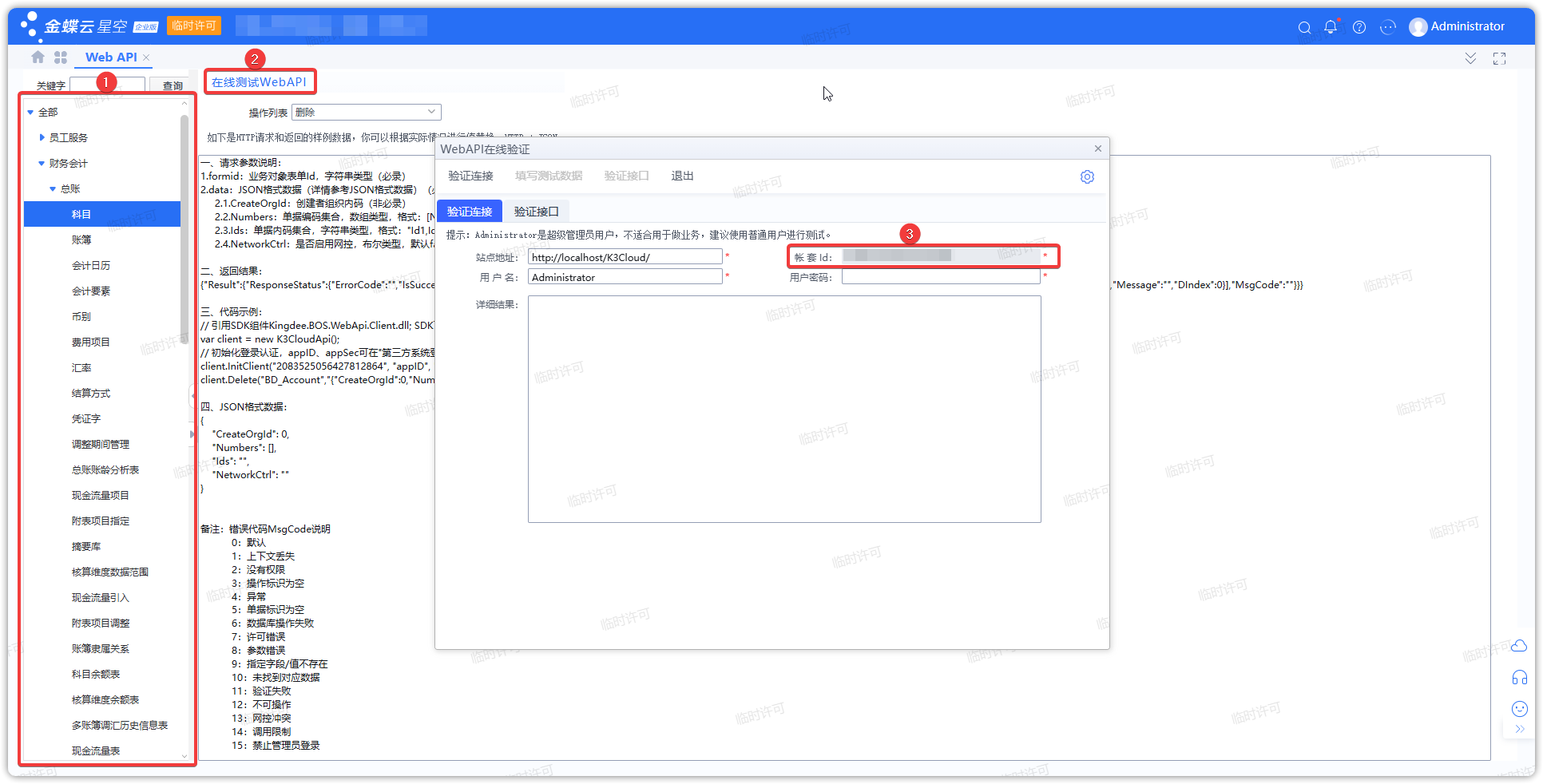Select 摘要库 in the tree

[86, 547]
